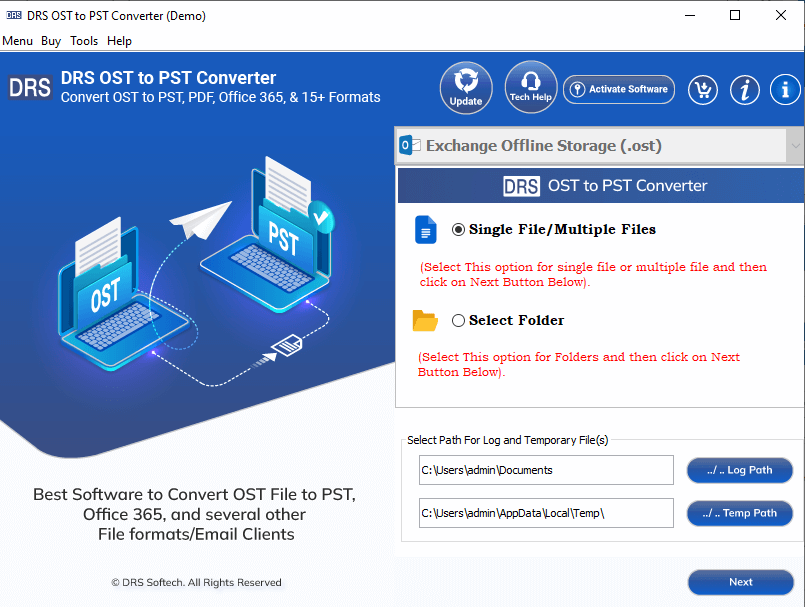
Task: Select the Select Folder radio button
Action: (x=458, y=320)
